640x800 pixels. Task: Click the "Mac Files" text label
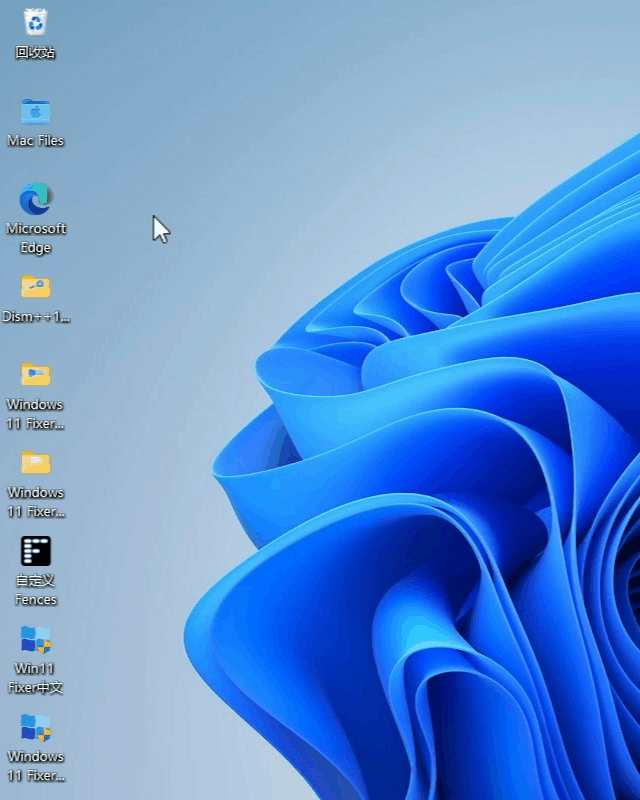pyautogui.click(x=36, y=141)
